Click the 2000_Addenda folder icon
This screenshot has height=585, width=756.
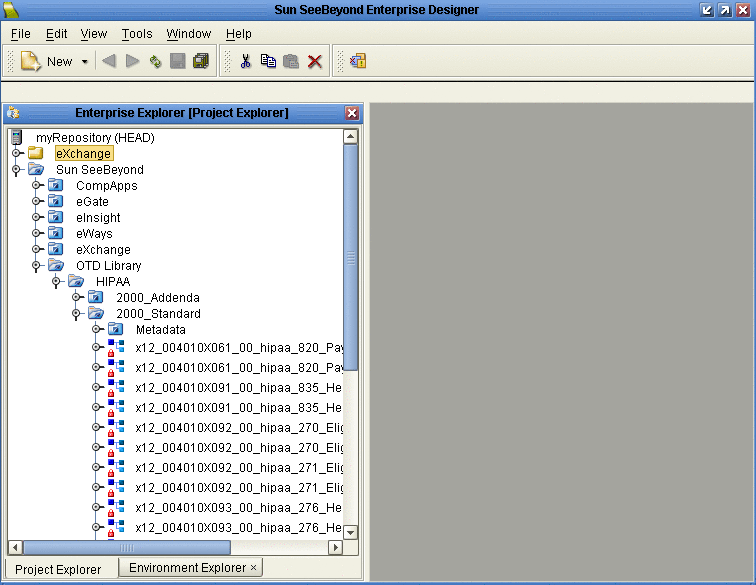pyautogui.click(x=95, y=297)
